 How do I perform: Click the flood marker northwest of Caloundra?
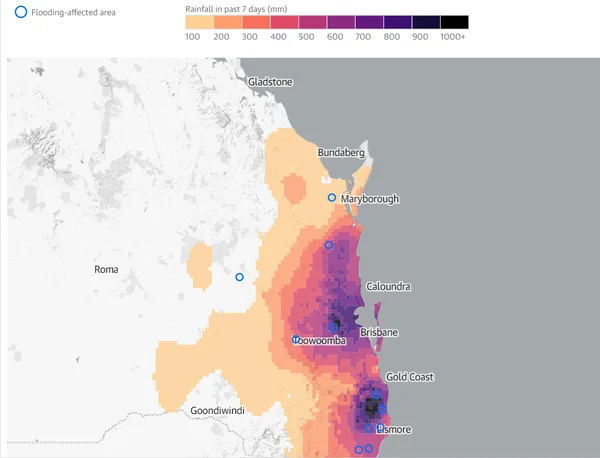pyautogui.click(x=328, y=245)
